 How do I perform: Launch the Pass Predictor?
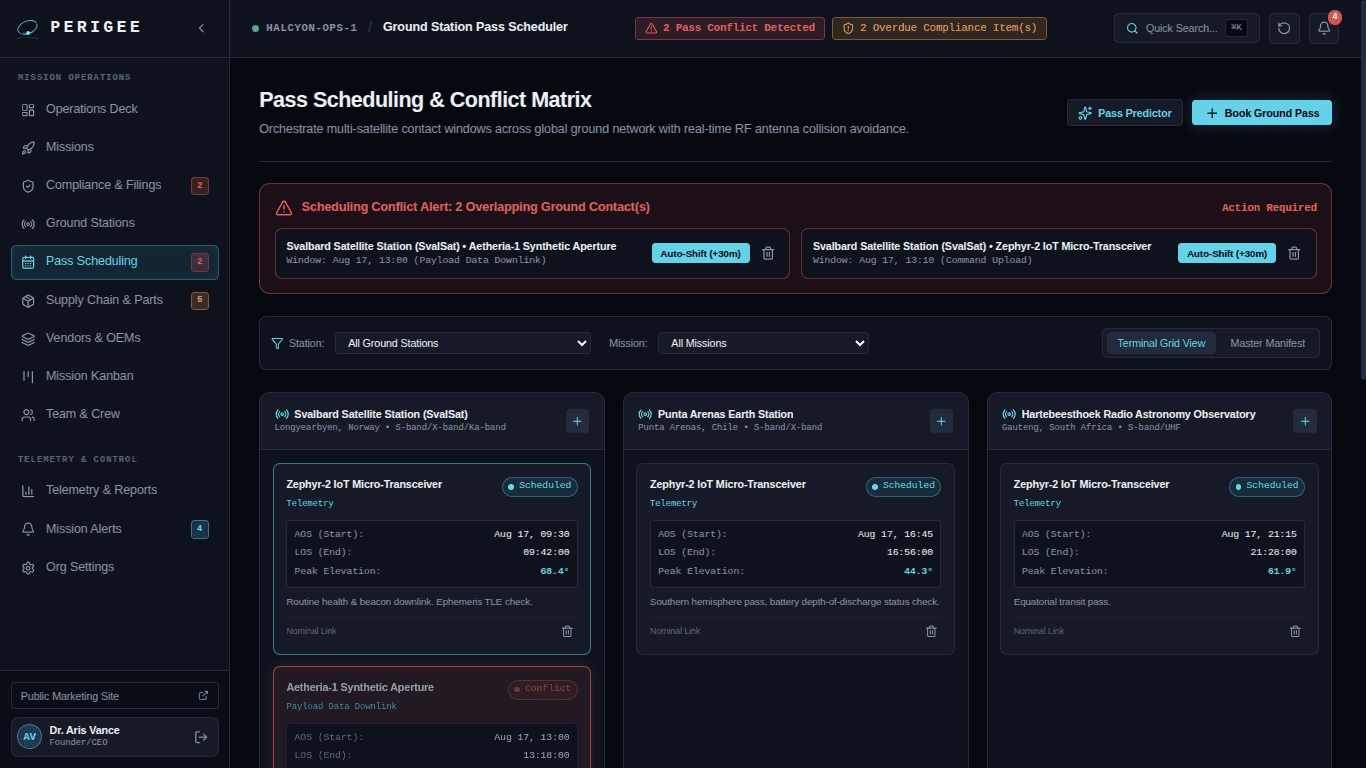pyautogui.click(x=1125, y=113)
